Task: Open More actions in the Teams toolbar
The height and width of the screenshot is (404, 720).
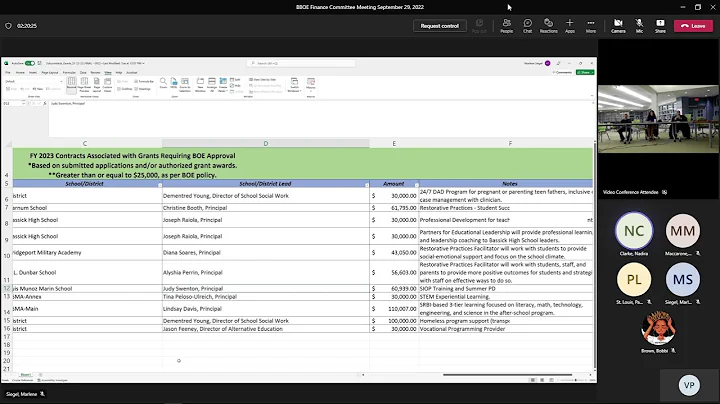Action: tap(591, 26)
